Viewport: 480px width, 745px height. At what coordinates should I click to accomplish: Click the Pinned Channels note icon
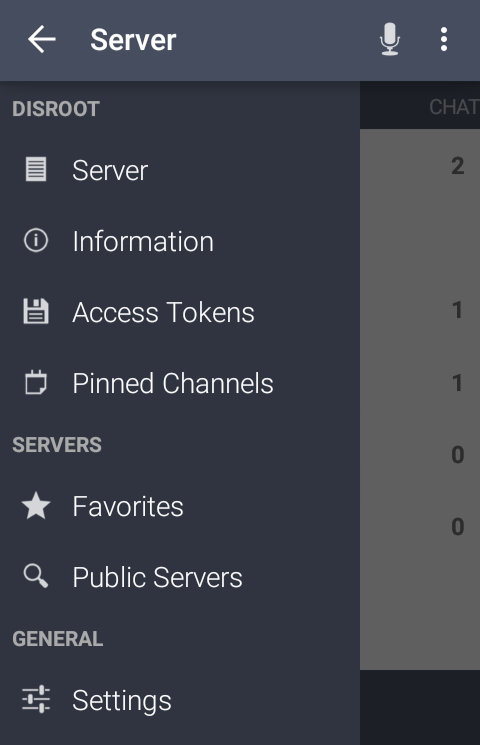click(36, 383)
